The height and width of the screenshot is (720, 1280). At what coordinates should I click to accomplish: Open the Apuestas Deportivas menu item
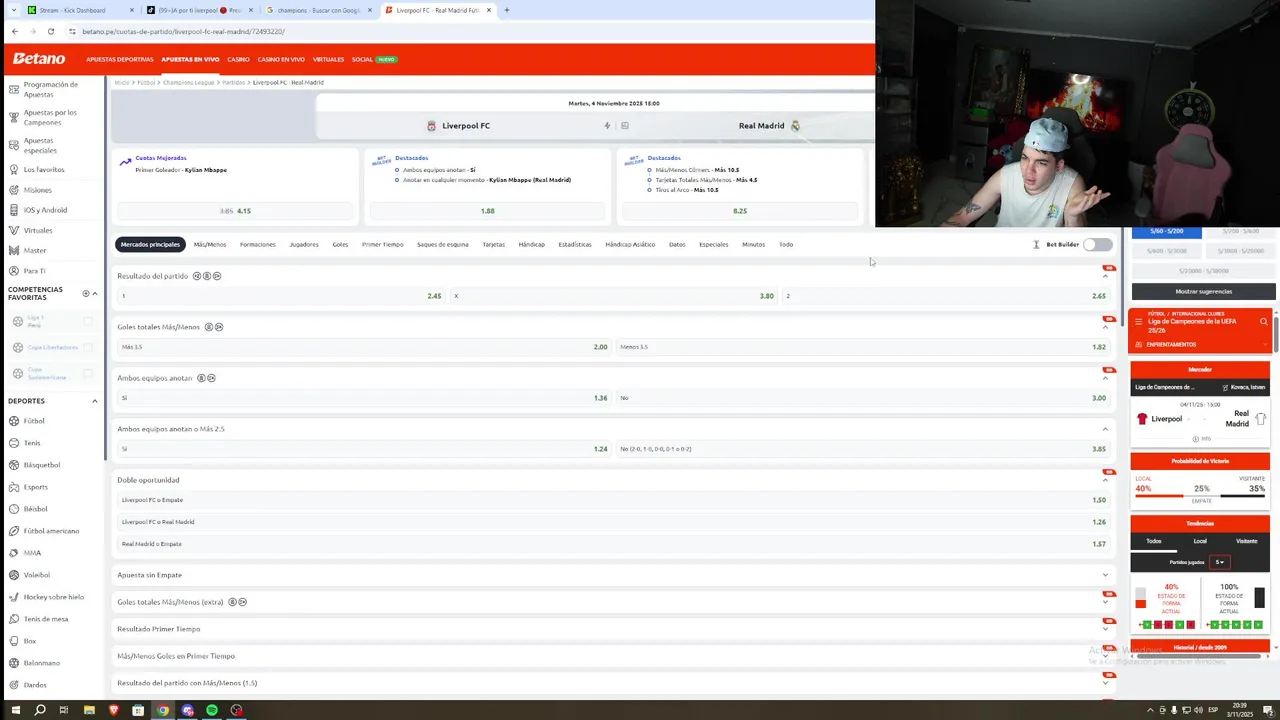[120, 59]
